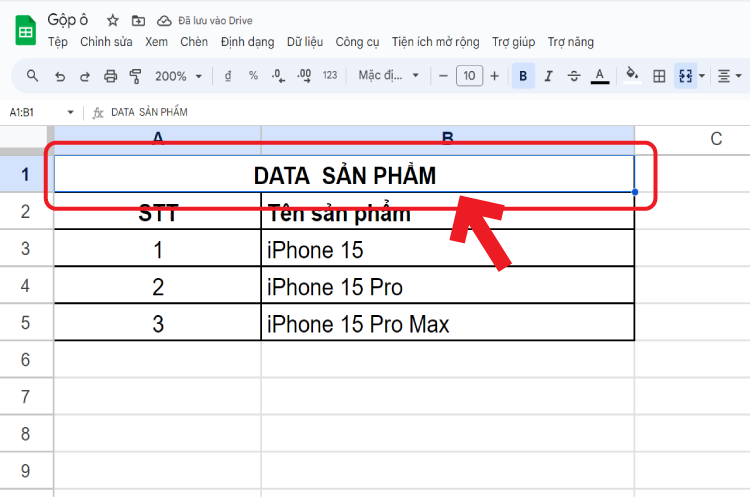Open the Trợ giúp menu
Screen dimensions: 750x501
coord(514,42)
